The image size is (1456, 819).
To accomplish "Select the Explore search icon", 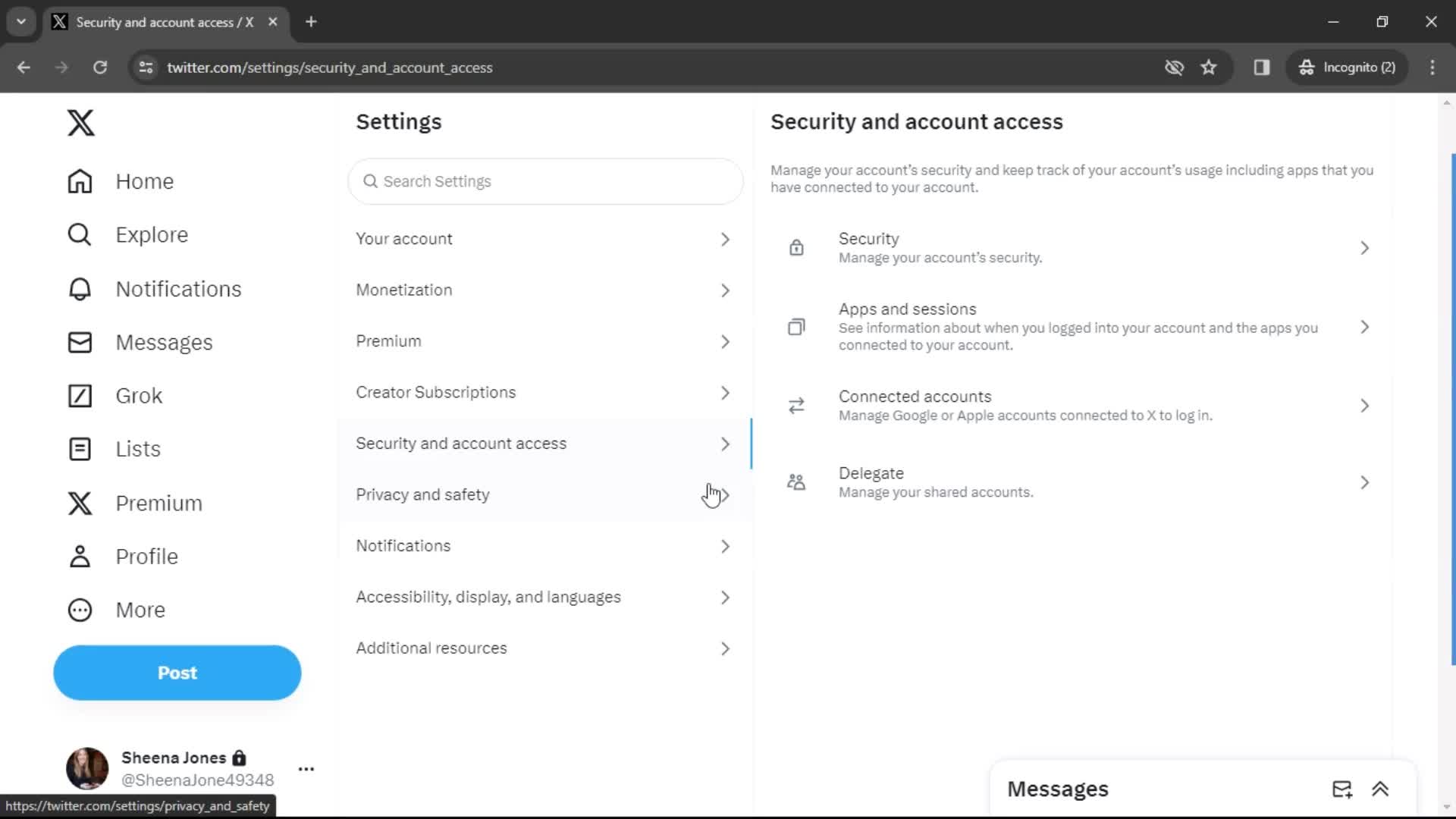I will 80,234.
